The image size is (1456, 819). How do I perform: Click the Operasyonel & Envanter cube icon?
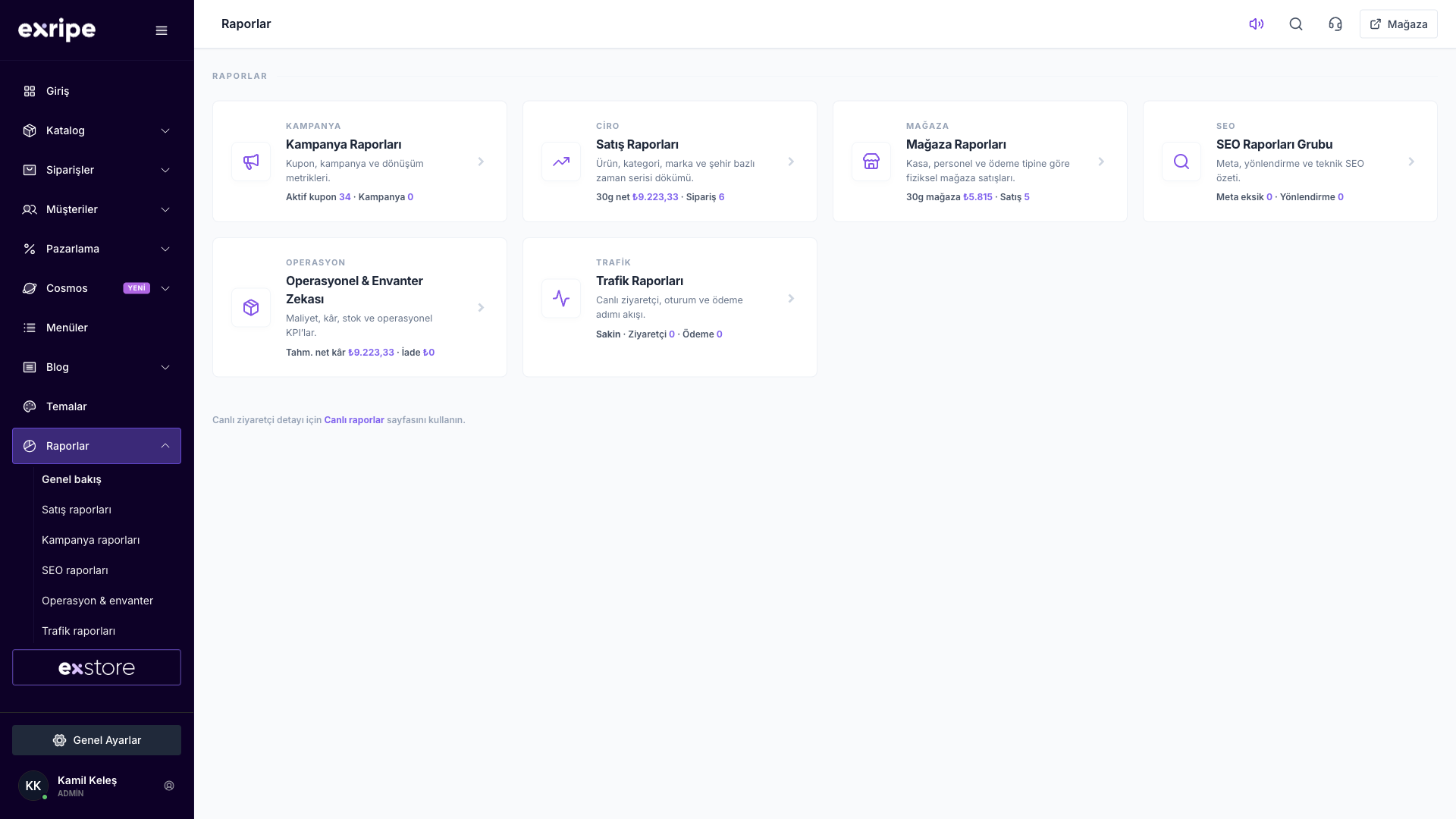point(251,307)
